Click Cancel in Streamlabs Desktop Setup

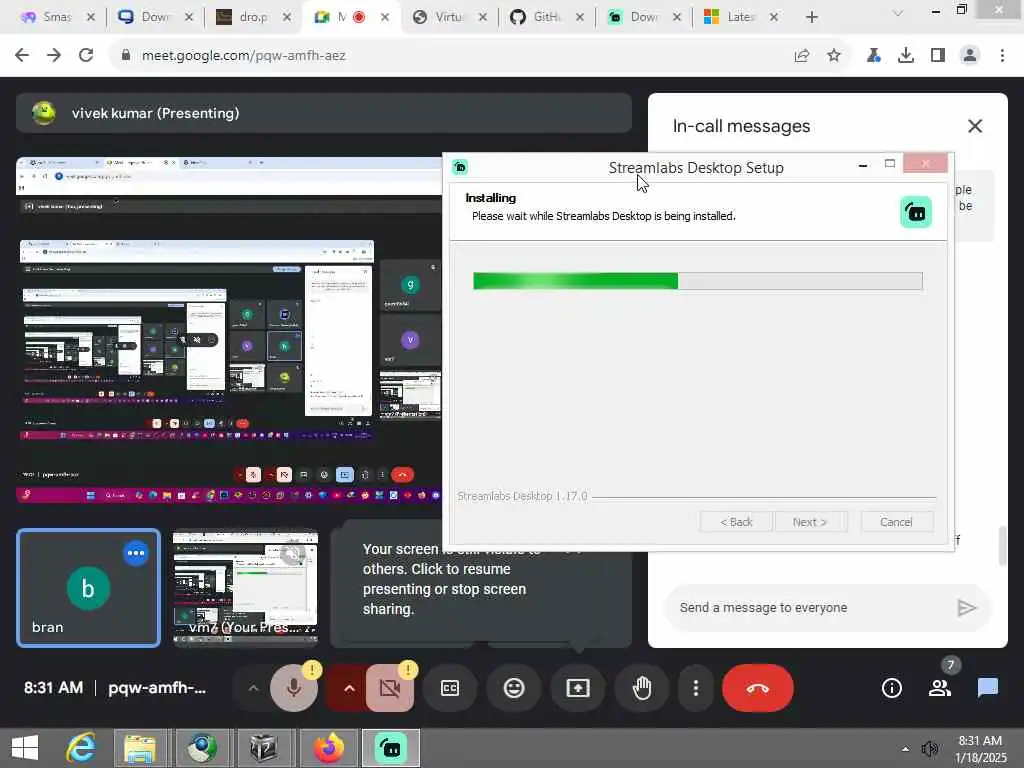pos(896,522)
